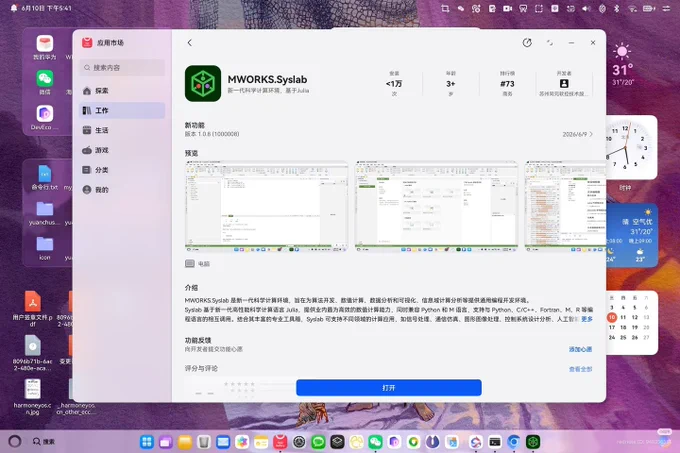Open 分类 in the sidebar
This screenshot has width=680, height=453.
tap(122, 170)
